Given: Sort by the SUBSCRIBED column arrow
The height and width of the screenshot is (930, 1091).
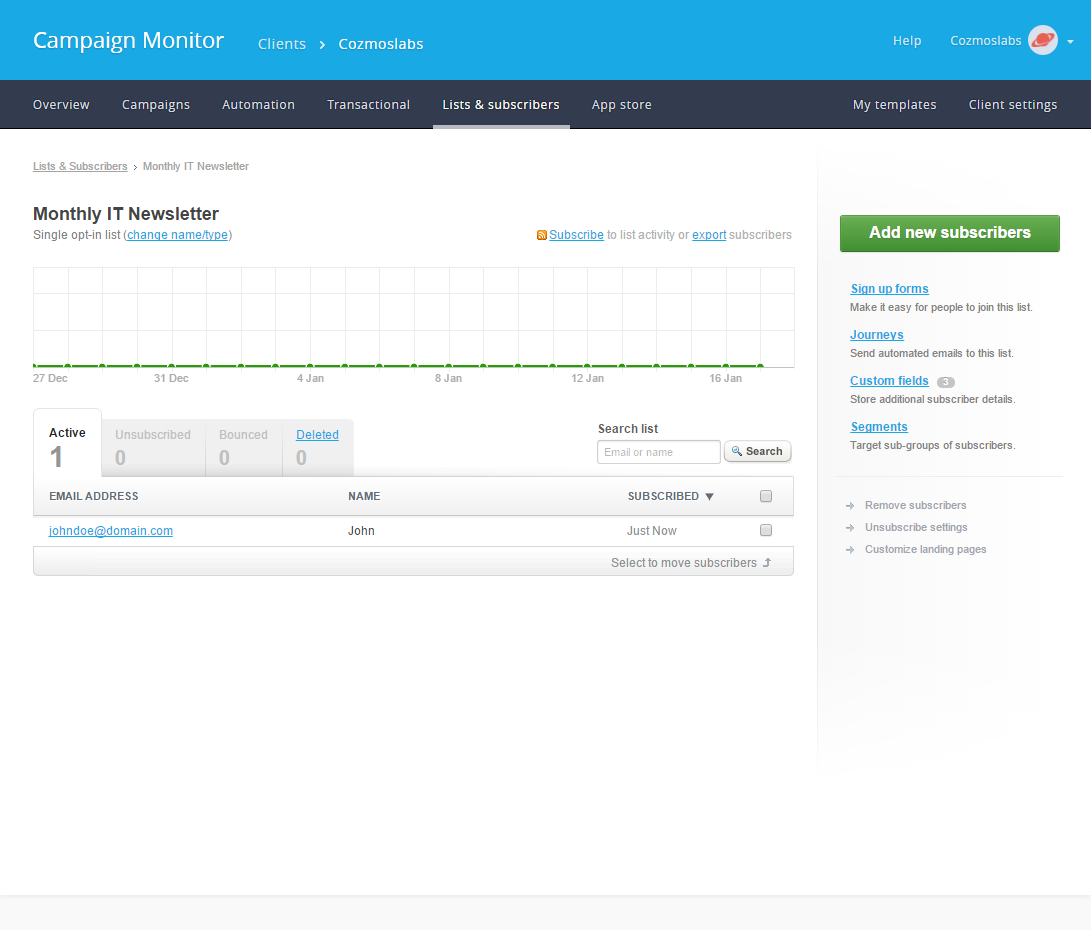Looking at the screenshot, I should pyautogui.click(x=709, y=497).
